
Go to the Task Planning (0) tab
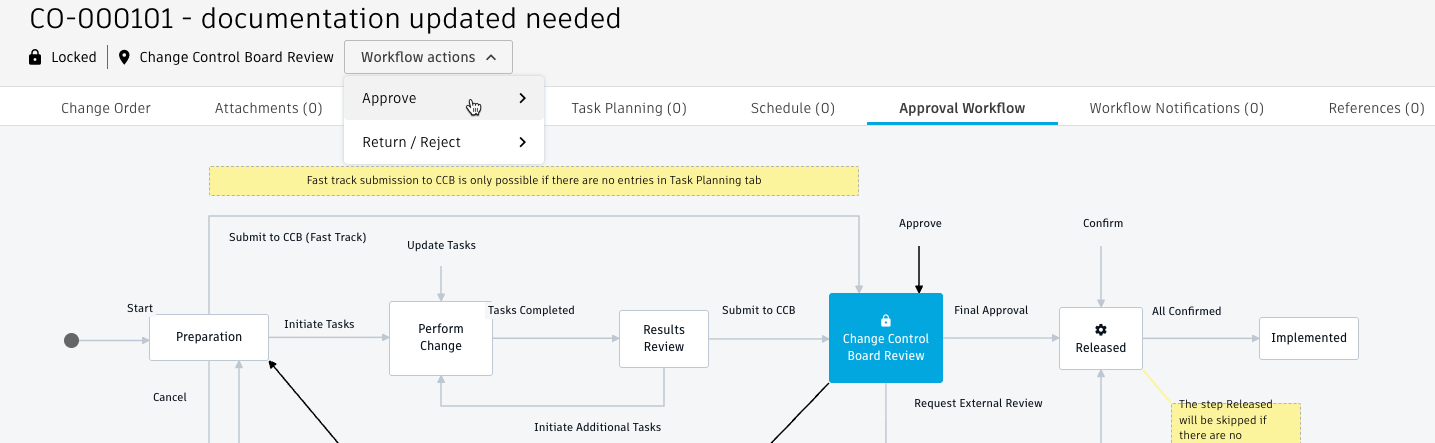click(629, 108)
